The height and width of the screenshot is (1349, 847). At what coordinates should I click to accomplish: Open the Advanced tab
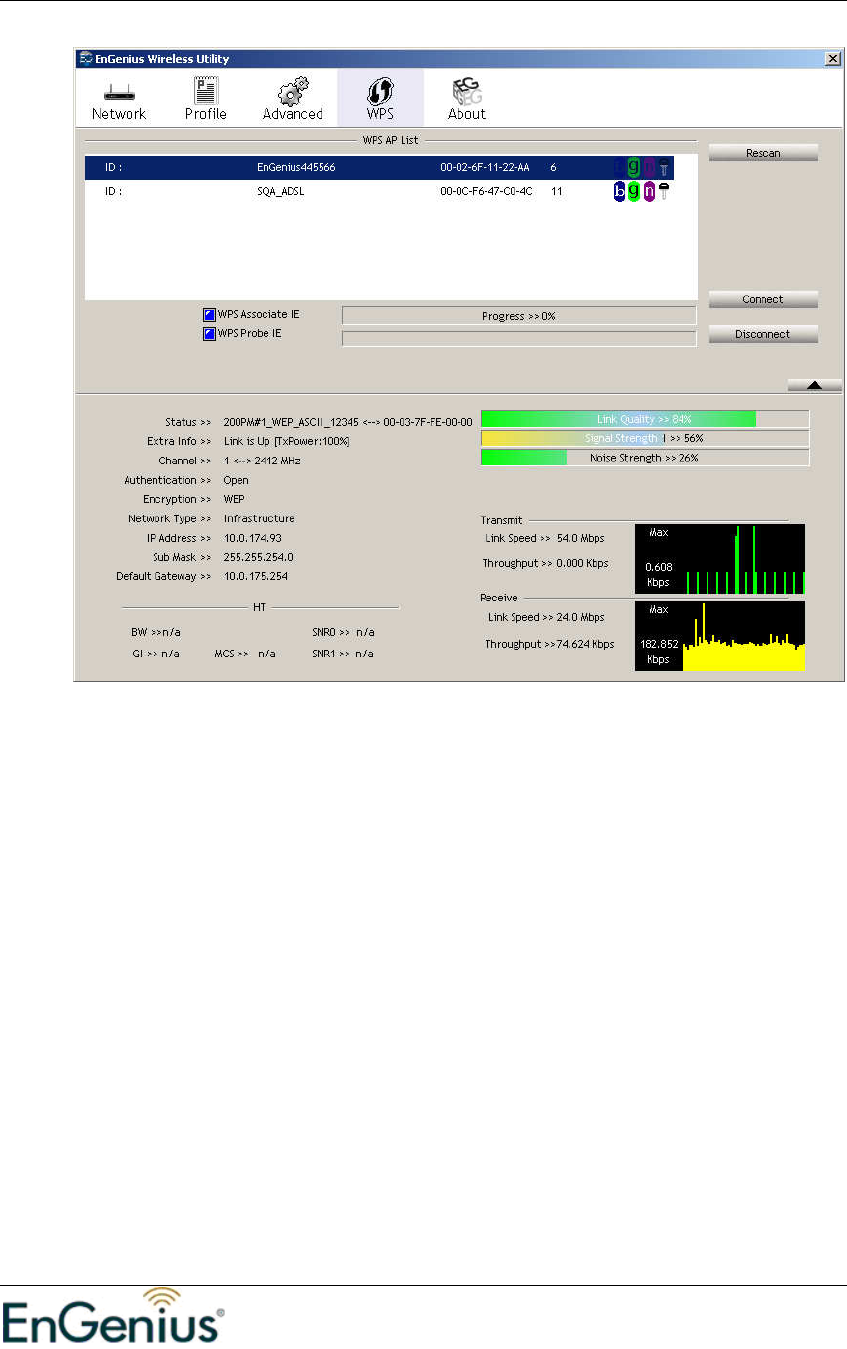tap(292, 97)
